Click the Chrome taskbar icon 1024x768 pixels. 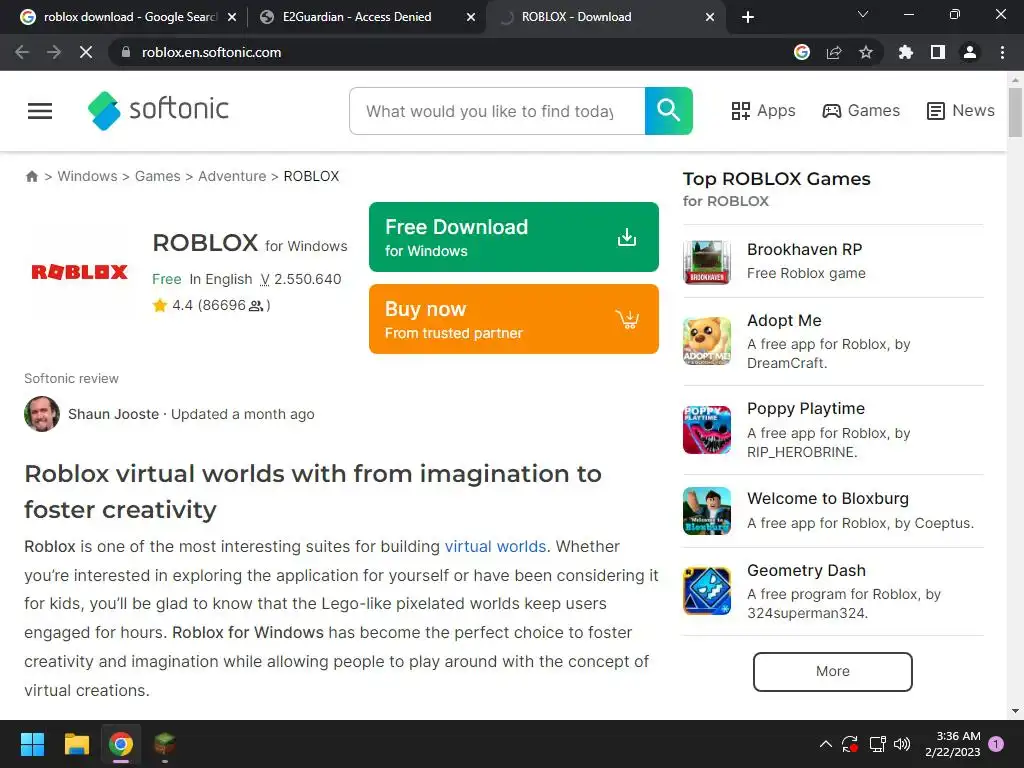click(x=121, y=744)
